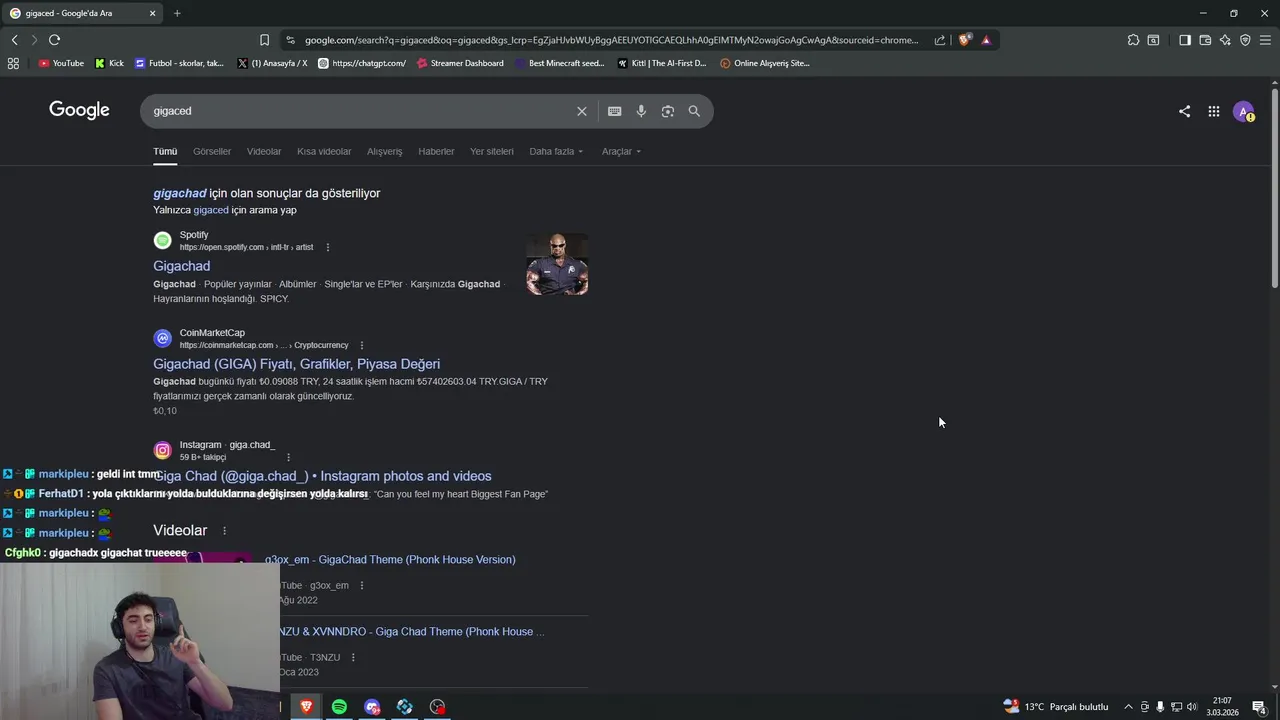Open more options for CoinMarketCap result
Screen dimensions: 1280x720
[361, 345]
